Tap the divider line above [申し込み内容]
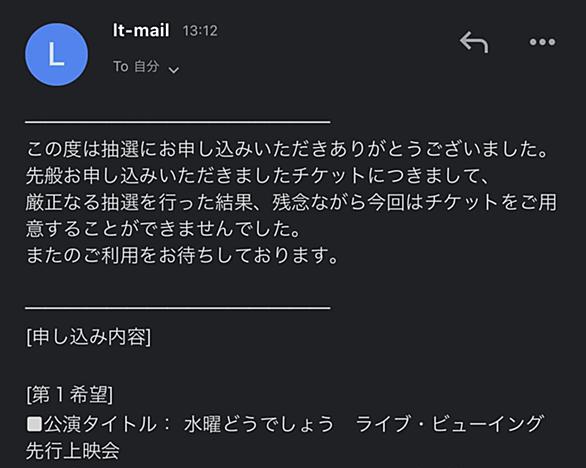 178,308
